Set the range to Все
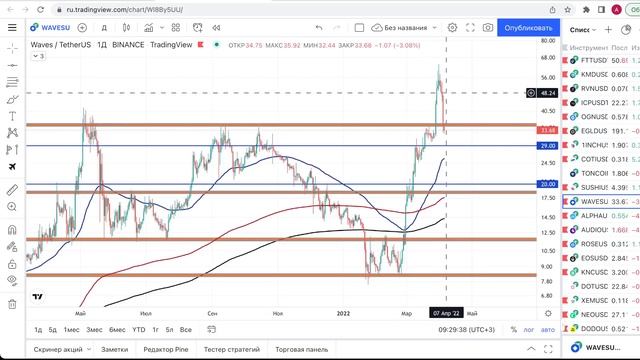This screenshot has height=360, width=640. pyautogui.click(x=186, y=329)
